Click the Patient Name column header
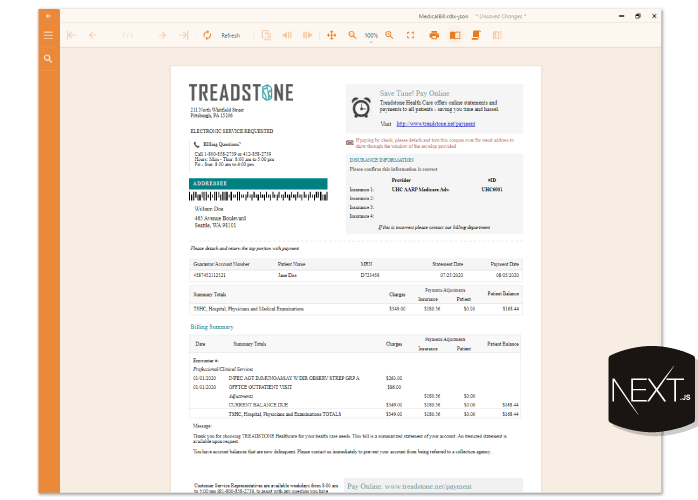This screenshot has height=500, width=698. point(292,264)
